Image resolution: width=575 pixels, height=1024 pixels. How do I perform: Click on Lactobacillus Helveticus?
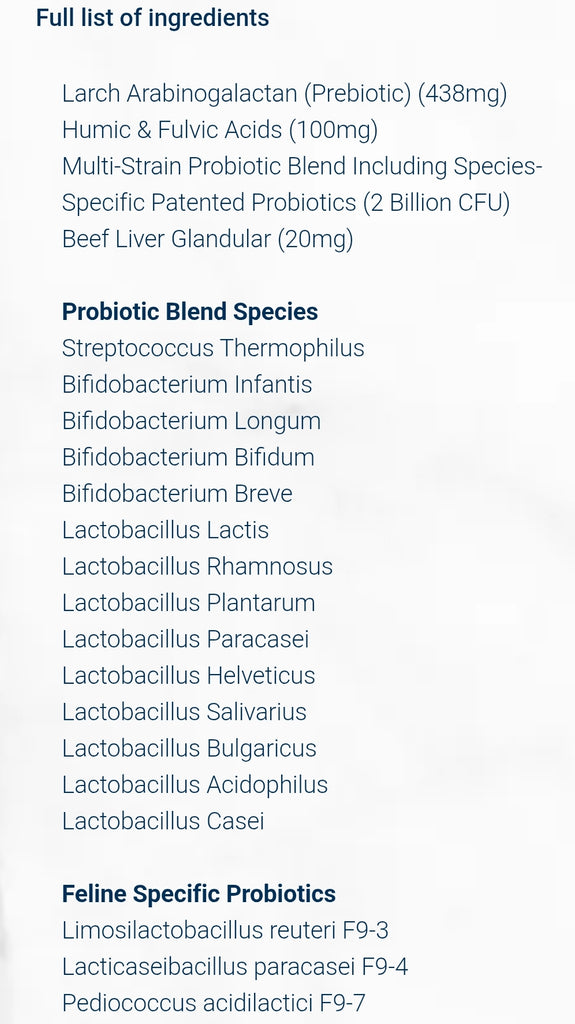tap(188, 675)
